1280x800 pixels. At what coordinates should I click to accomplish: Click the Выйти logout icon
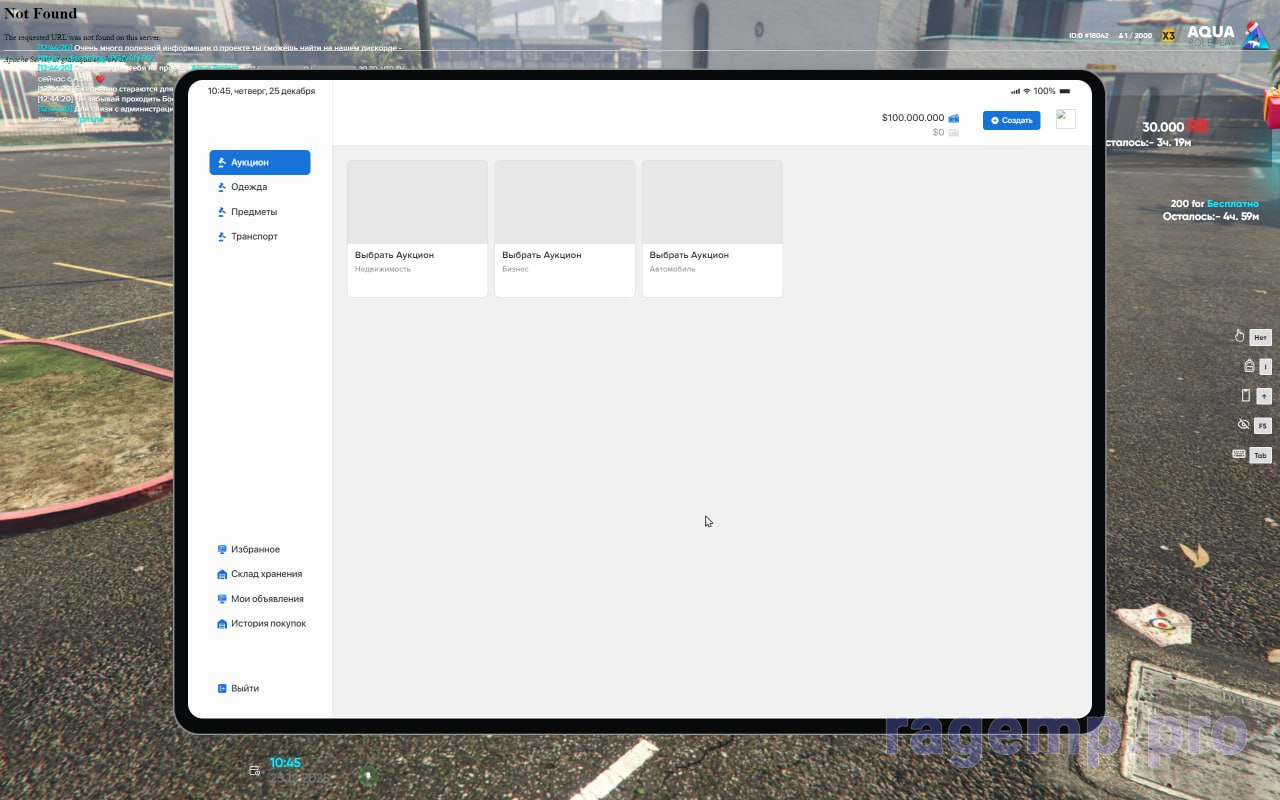click(222, 689)
